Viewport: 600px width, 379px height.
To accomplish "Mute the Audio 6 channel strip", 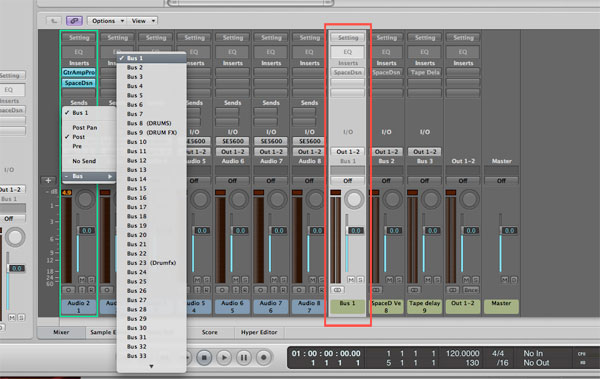I will (x=236, y=280).
